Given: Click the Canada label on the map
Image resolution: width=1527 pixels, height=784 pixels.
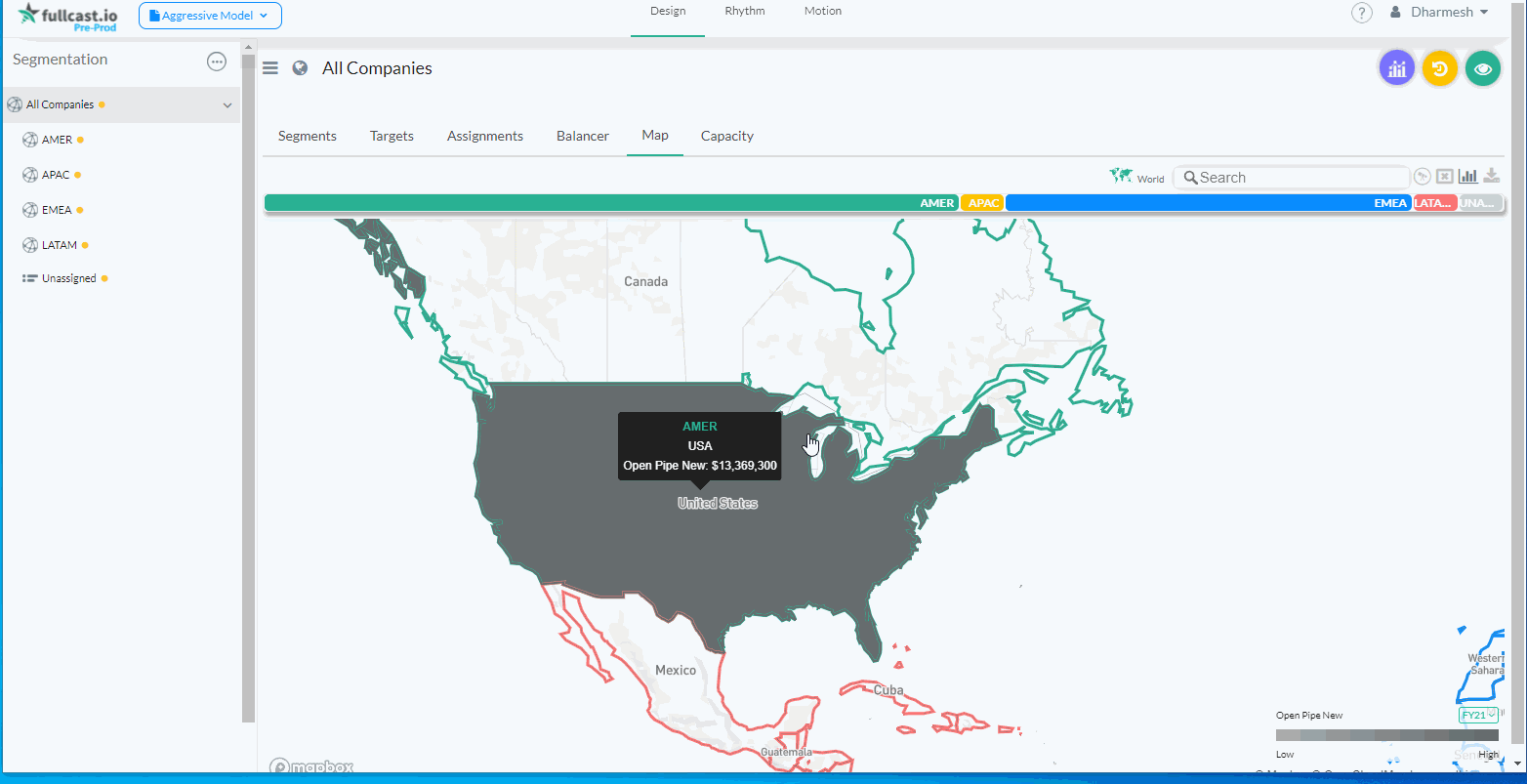Looking at the screenshot, I should [646, 281].
